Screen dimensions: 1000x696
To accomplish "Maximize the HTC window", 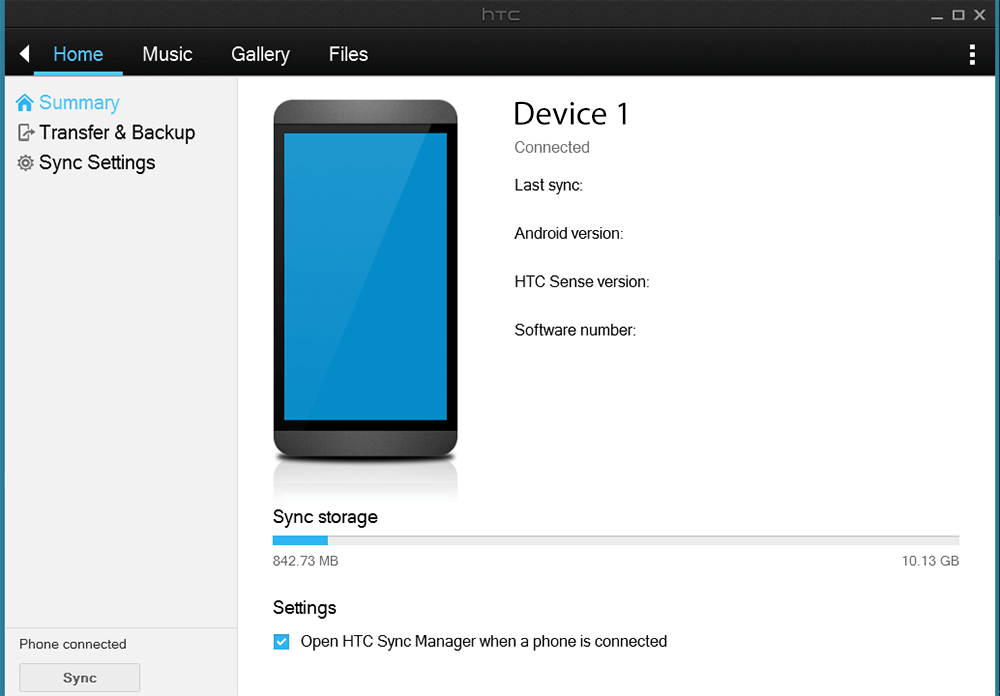I will pos(958,15).
